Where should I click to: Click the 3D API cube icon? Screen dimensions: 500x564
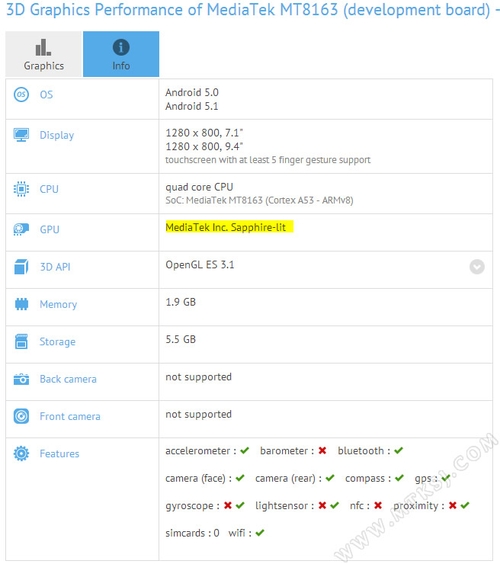tap(21, 267)
